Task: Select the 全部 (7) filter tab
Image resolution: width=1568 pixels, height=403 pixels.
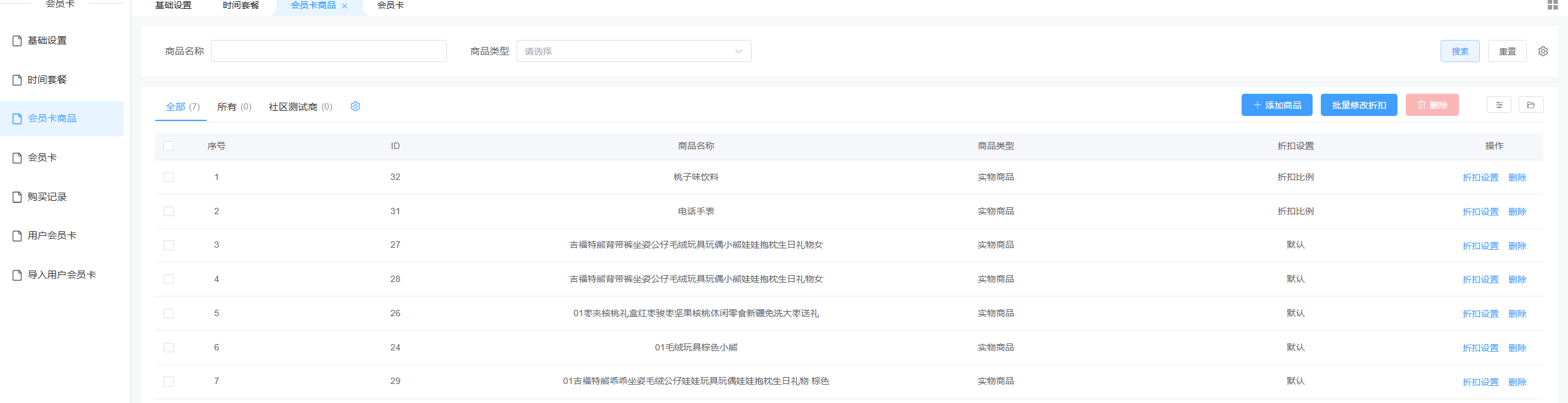Action: [x=183, y=106]
